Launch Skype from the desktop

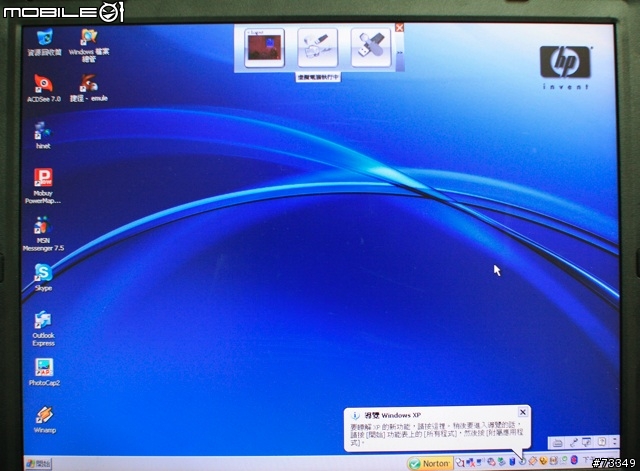click(x=43, y=278)
